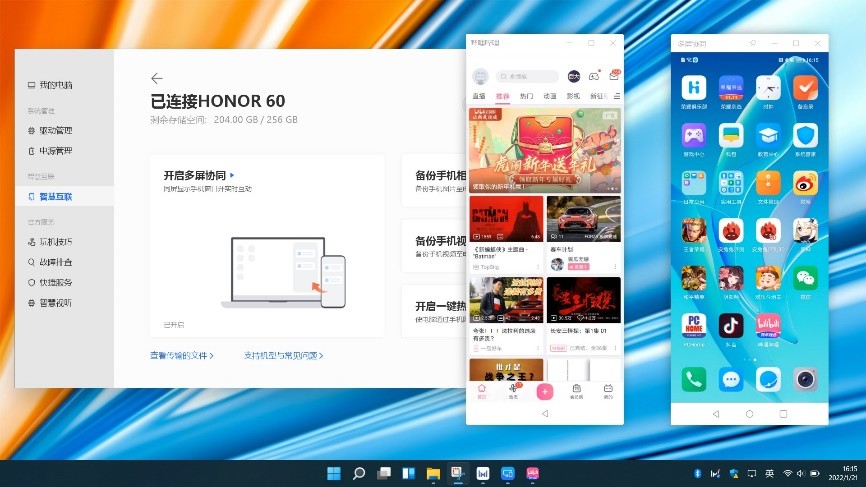Image resolution: width=866 pixels, height=487 pixels.
Task: Tap the green Phone dialer dock icon
Action: (694, 379)
